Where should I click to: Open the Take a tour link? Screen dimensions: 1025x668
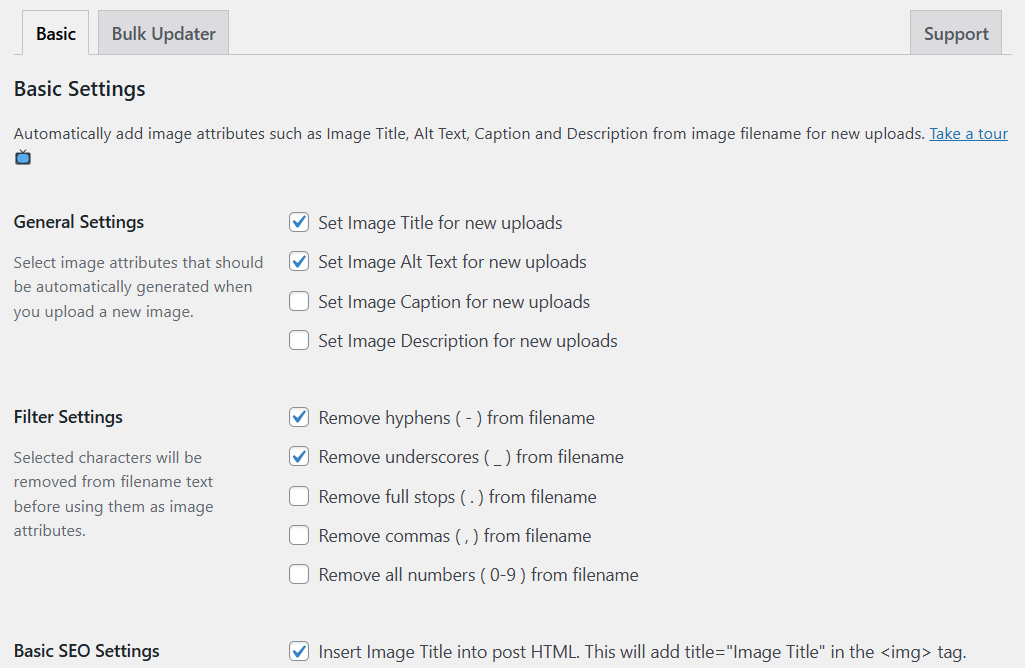pos(968,133)
